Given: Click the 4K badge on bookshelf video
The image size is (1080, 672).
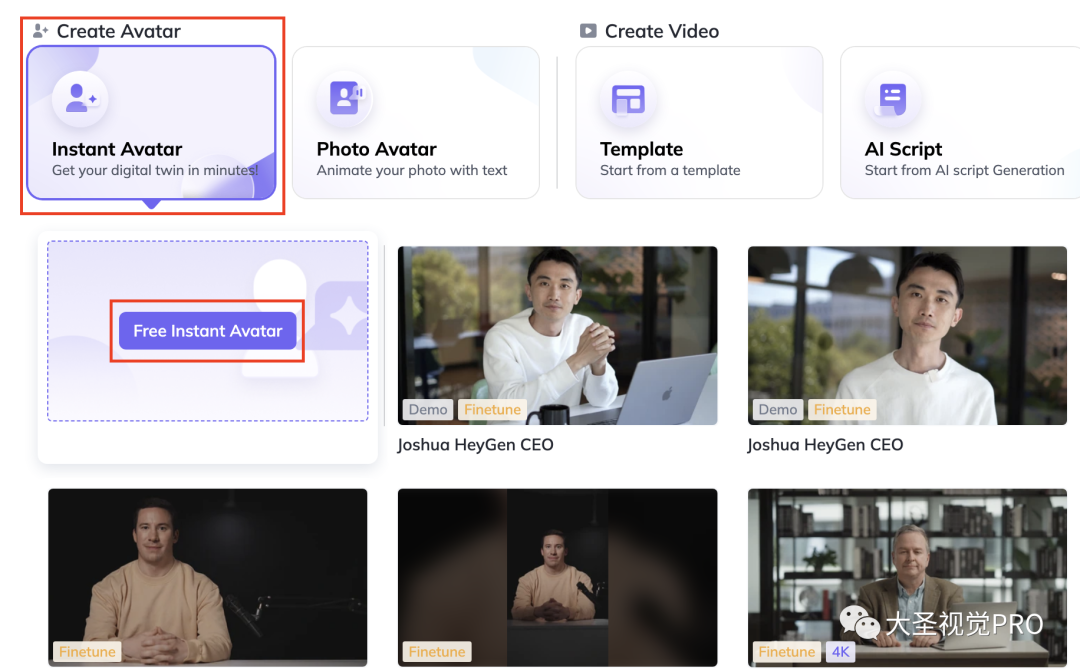Looking at the screenshot, I should [x=840, y=651].
